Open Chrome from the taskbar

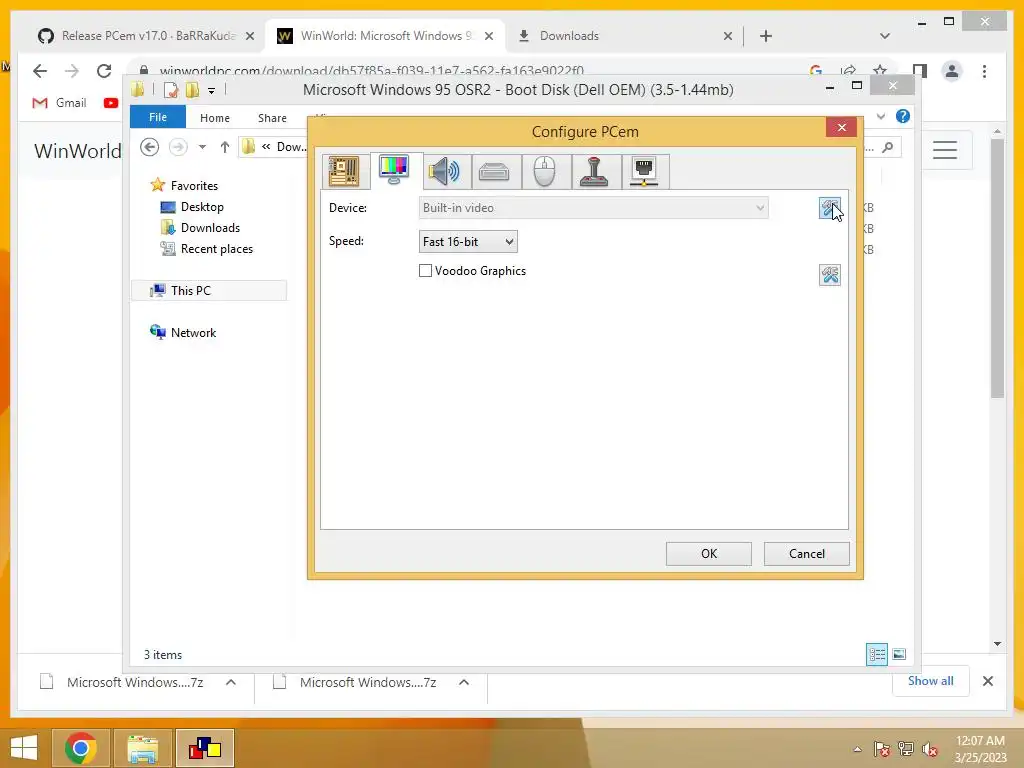tap(80, 748)
